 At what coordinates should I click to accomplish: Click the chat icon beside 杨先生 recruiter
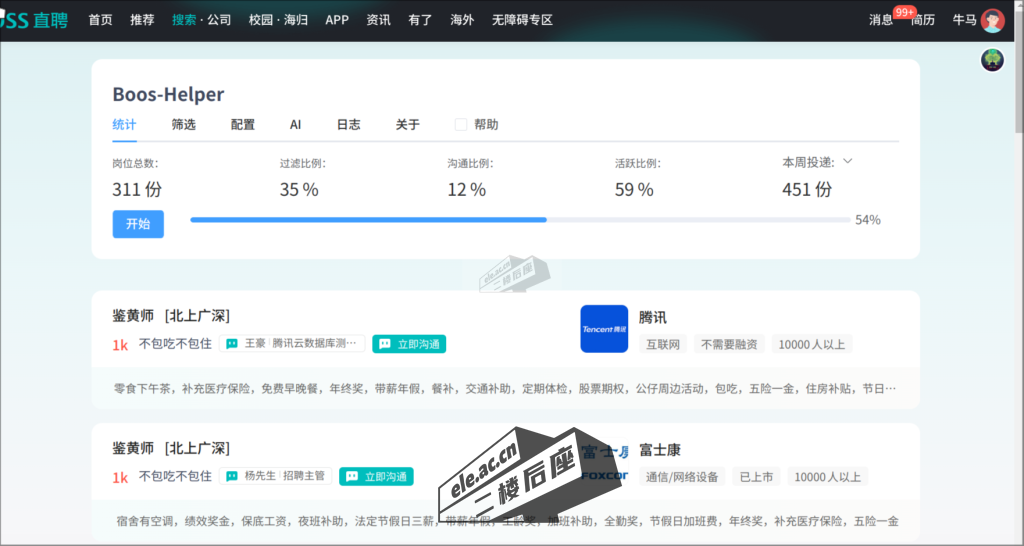click(232, 477)
